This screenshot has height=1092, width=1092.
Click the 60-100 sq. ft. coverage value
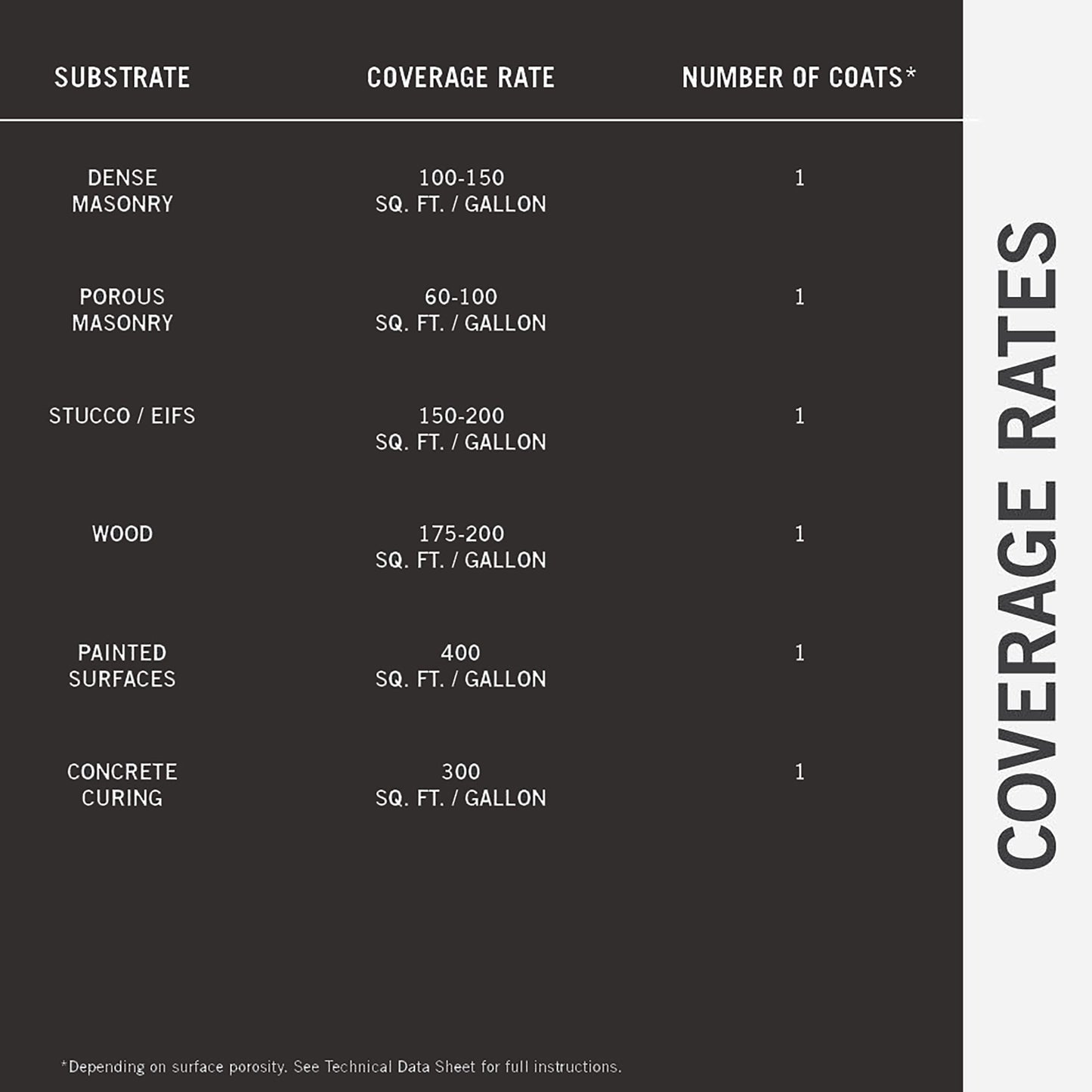pos(461,310)
